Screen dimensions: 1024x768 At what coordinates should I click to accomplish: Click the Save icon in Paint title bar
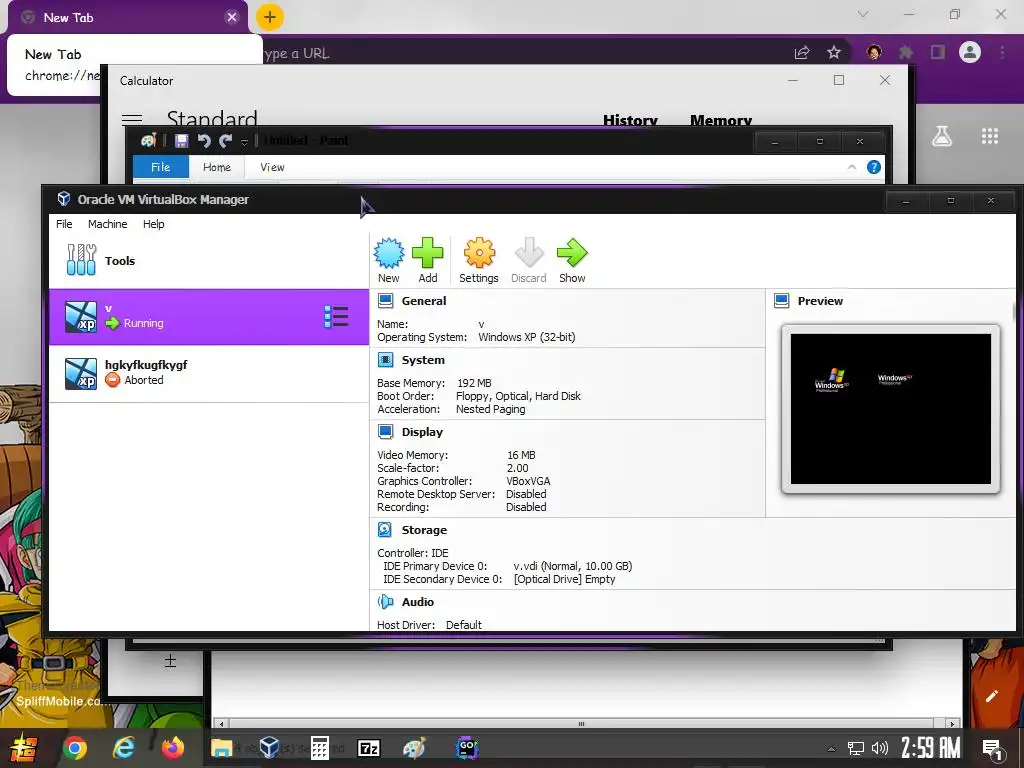pos(182,140)
